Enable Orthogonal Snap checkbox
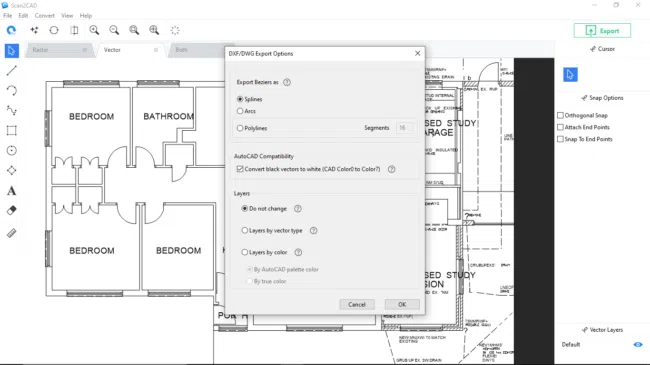 pyautogui.click(x=560, y=115)
